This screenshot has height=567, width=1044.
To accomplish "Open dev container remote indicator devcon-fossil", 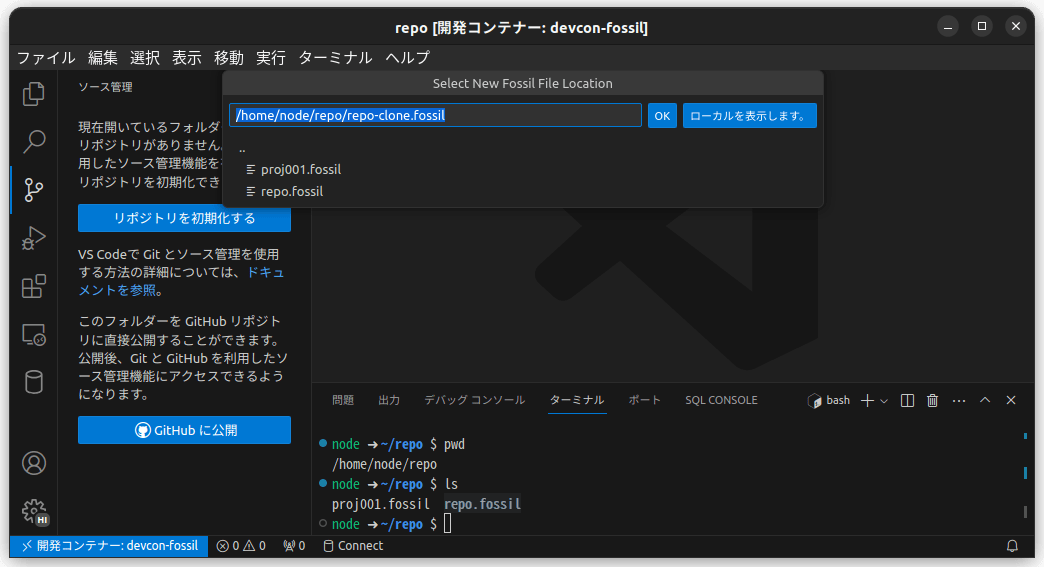I will click(109, 546).
